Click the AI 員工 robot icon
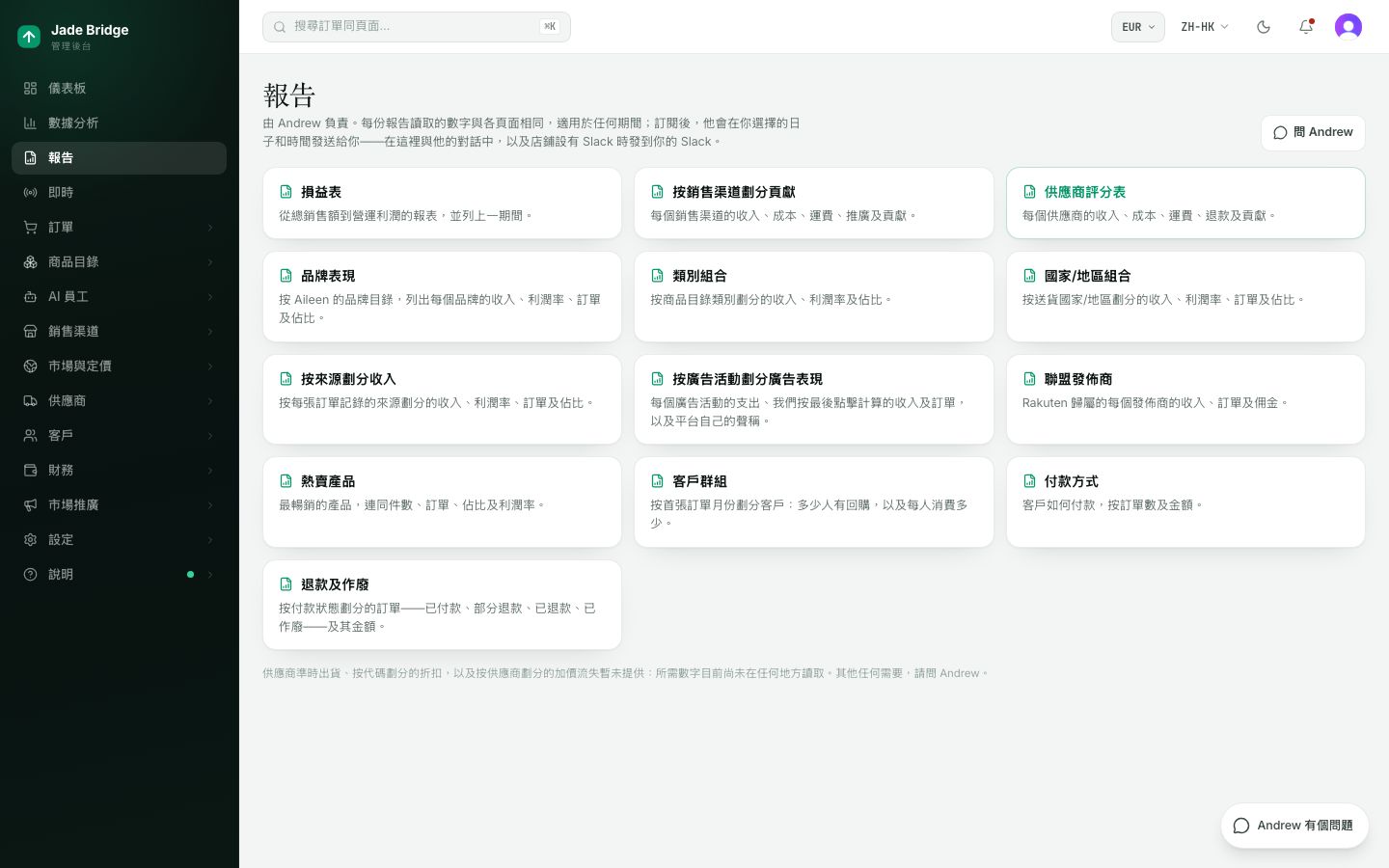The width and height of the screenshot is (1389, 868). click(x=30, y=296)
